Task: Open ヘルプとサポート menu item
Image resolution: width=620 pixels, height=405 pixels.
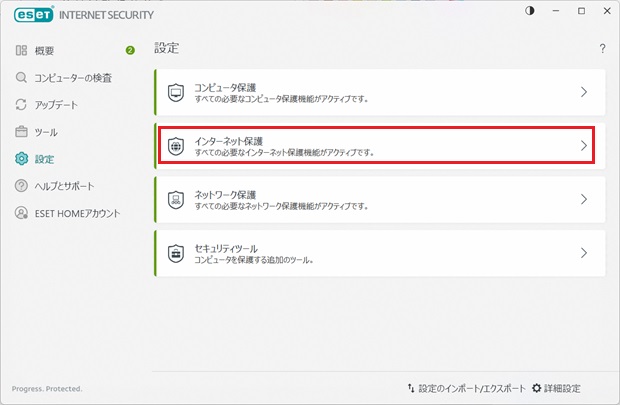Action: click(x=64, y=186)
